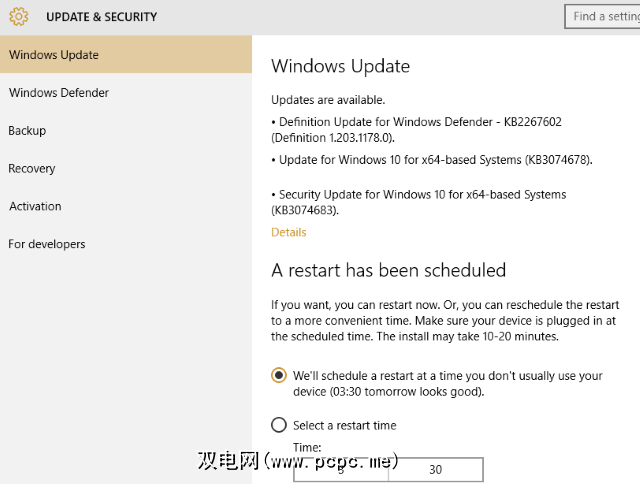Screen dimensions: 640x484
Task: Click the restart has been scheduled heading
Action: [x=389, y=270]
